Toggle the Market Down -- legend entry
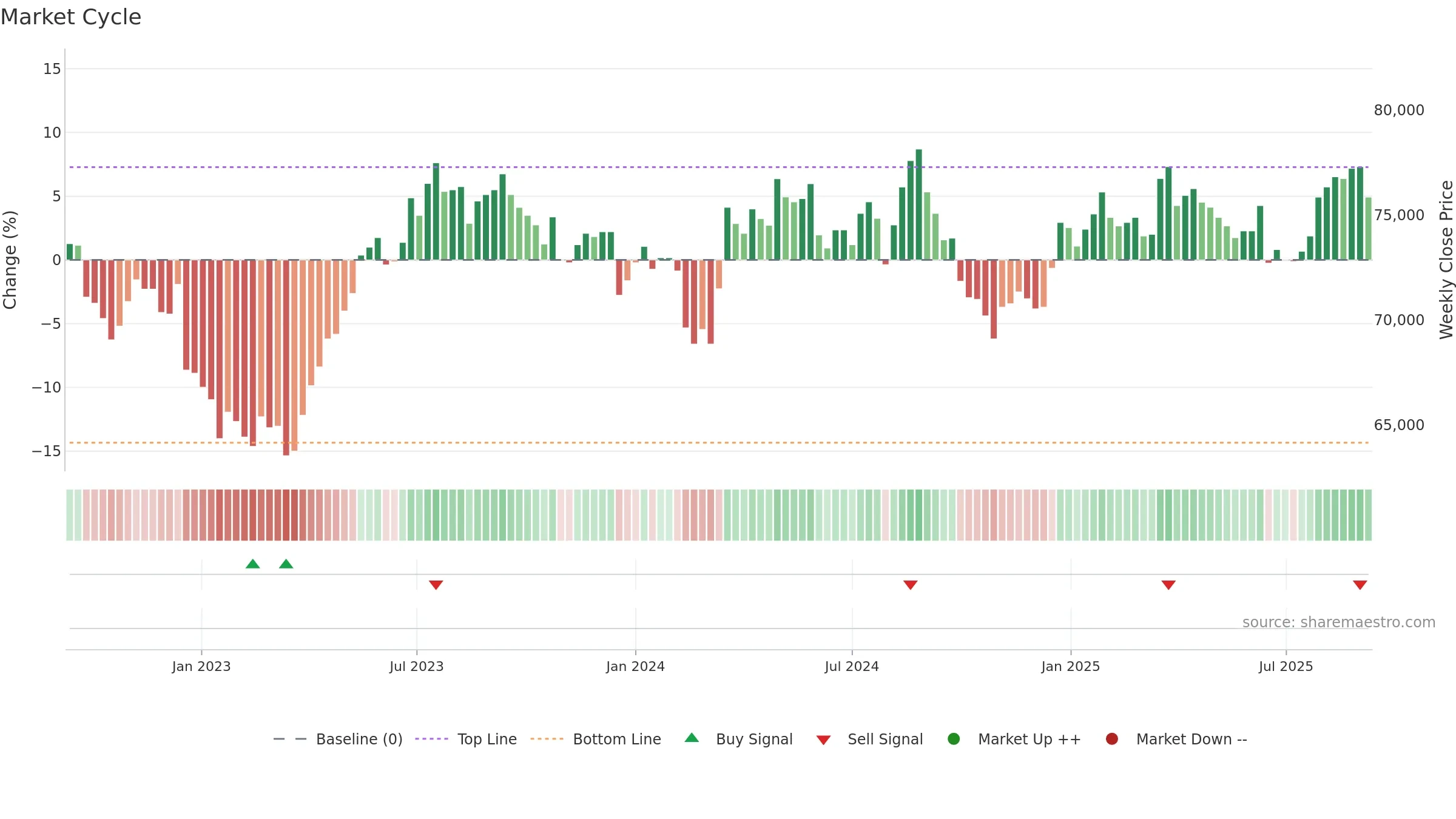 [1176, 739]
